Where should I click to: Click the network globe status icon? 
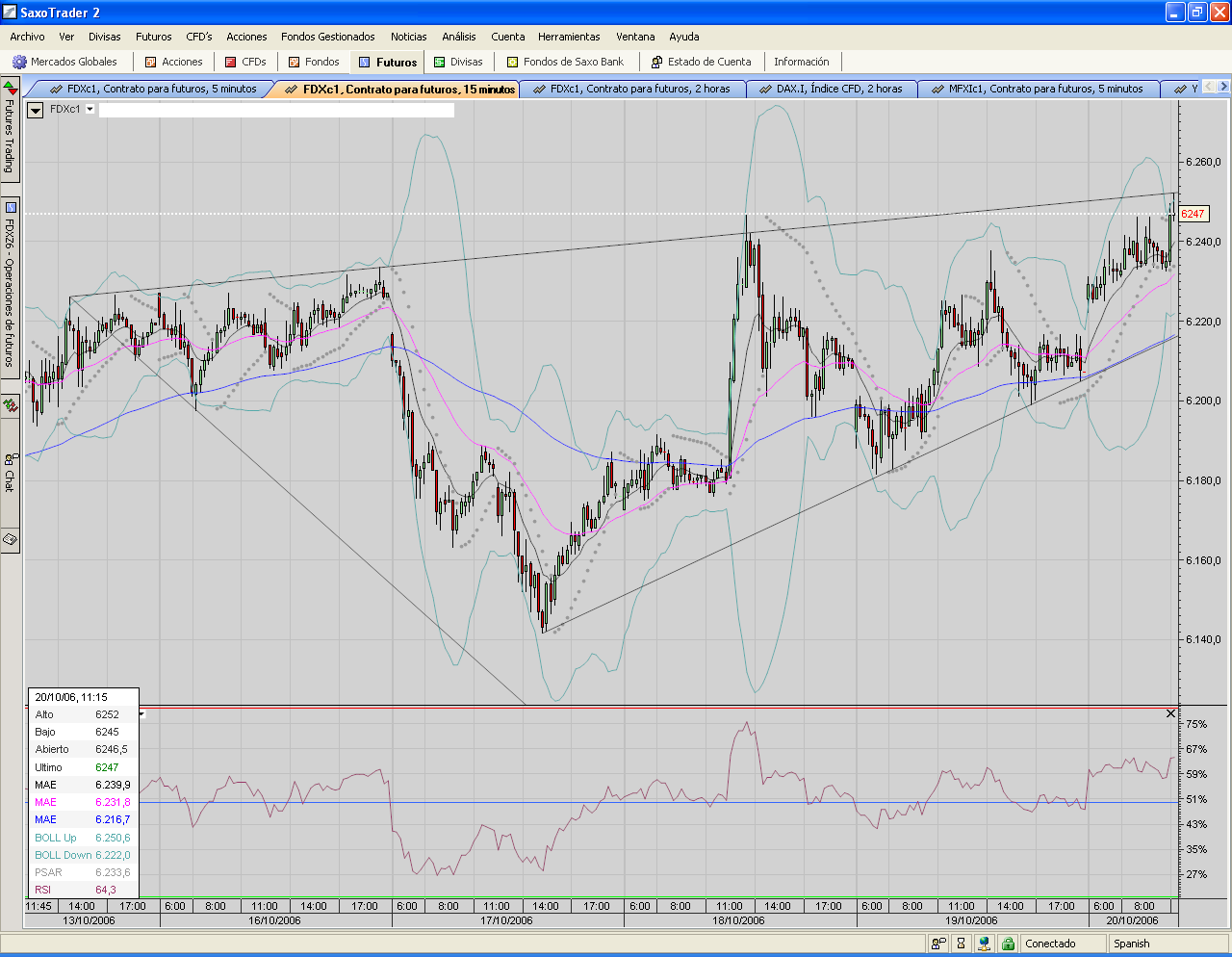(985, 944)
